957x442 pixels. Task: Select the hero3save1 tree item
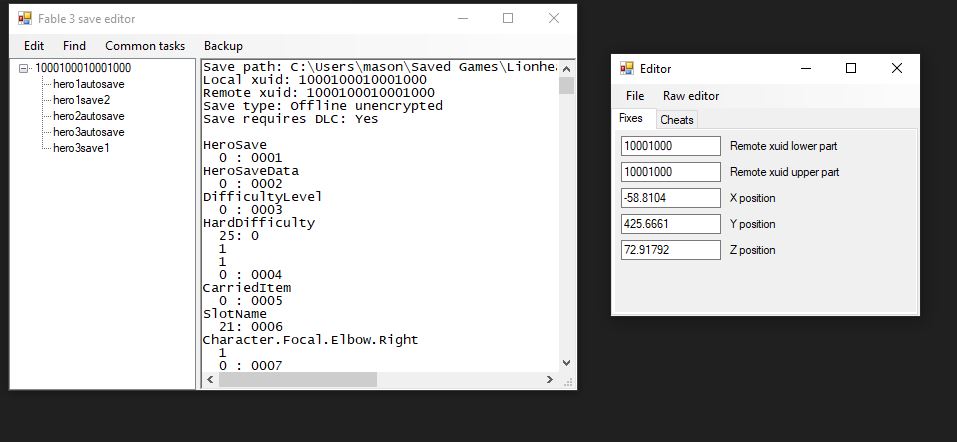point(81,148)
